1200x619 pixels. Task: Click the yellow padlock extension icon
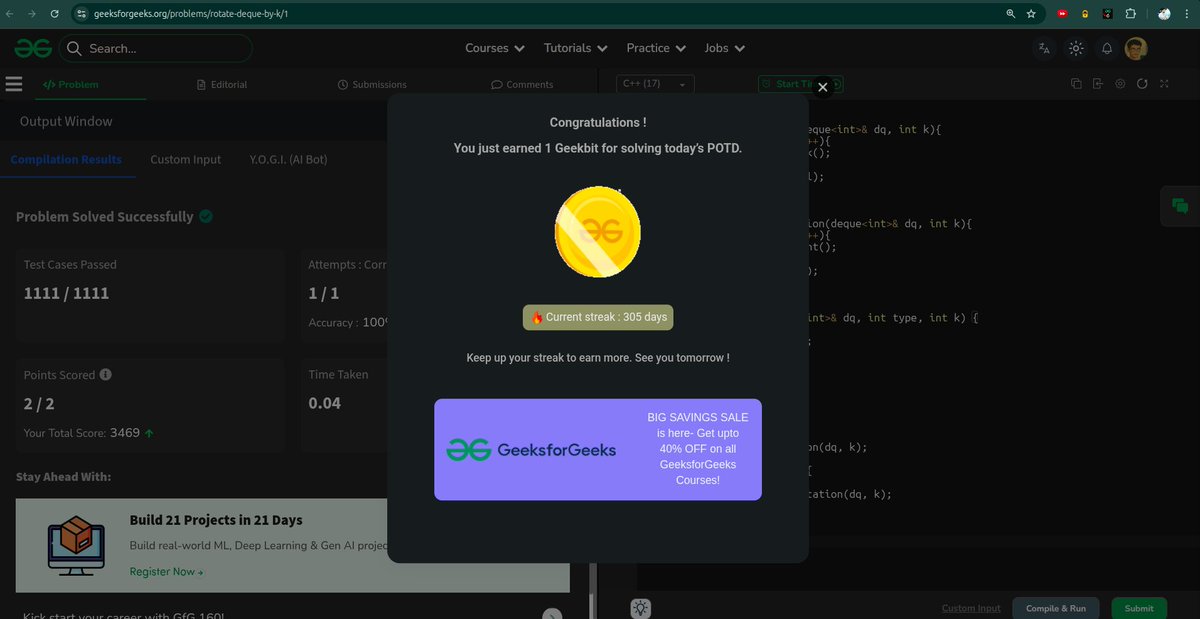[1085, 14]
